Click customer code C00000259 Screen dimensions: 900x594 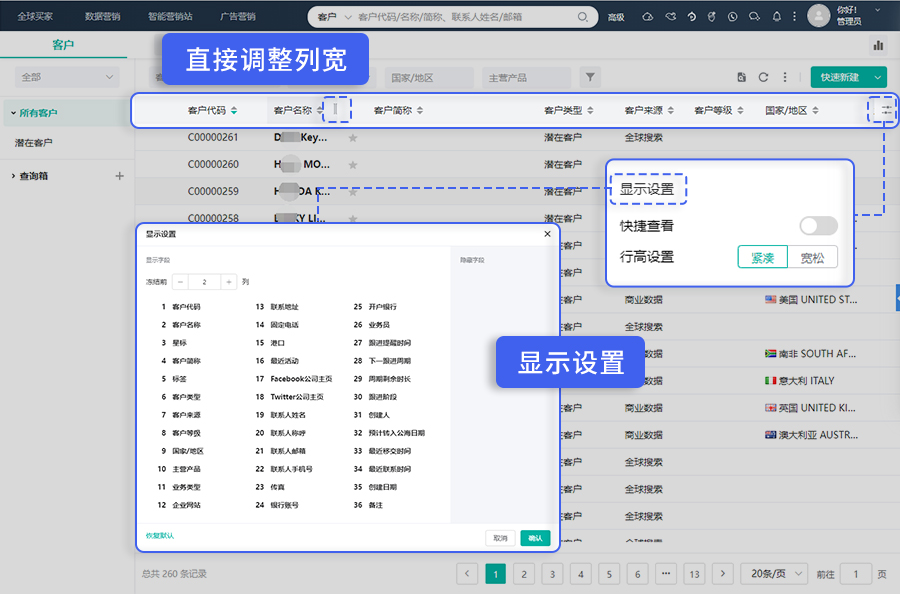(x=213, y=191)
